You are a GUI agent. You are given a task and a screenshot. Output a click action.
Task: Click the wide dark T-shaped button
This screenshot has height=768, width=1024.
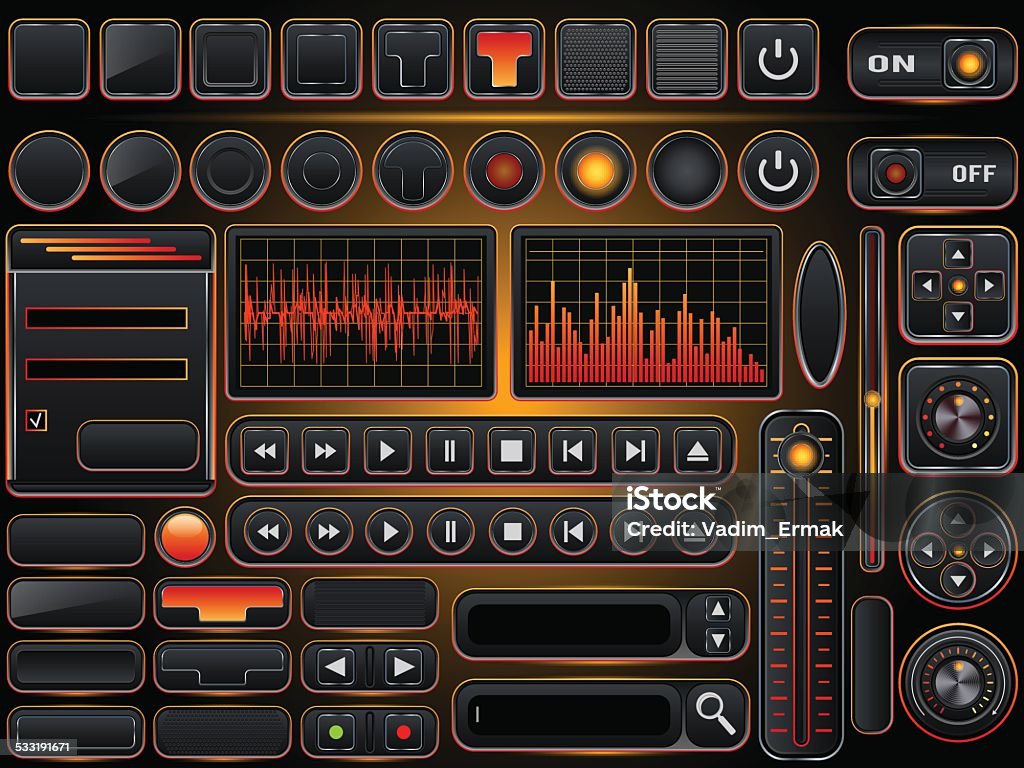click(x=223, y=667)
